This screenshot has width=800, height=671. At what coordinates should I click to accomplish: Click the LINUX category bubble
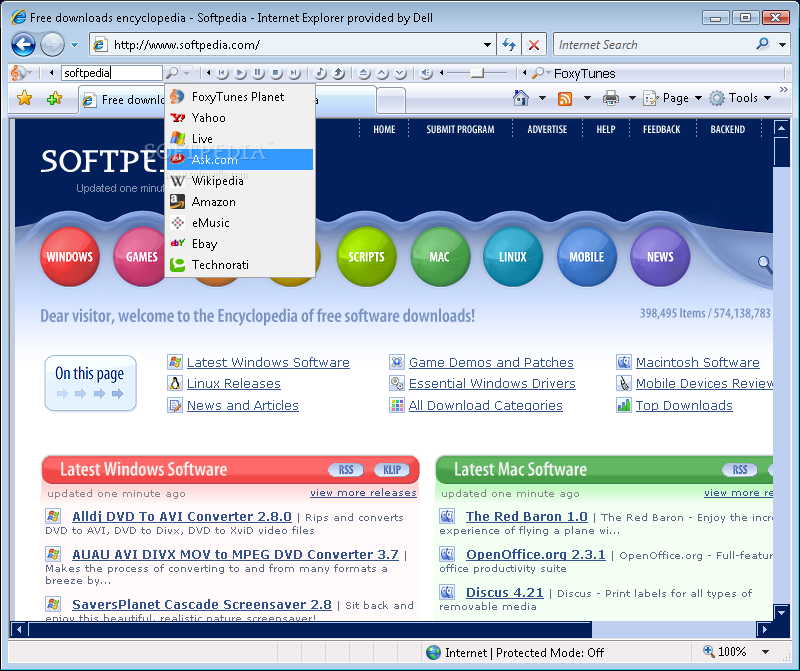513,256
